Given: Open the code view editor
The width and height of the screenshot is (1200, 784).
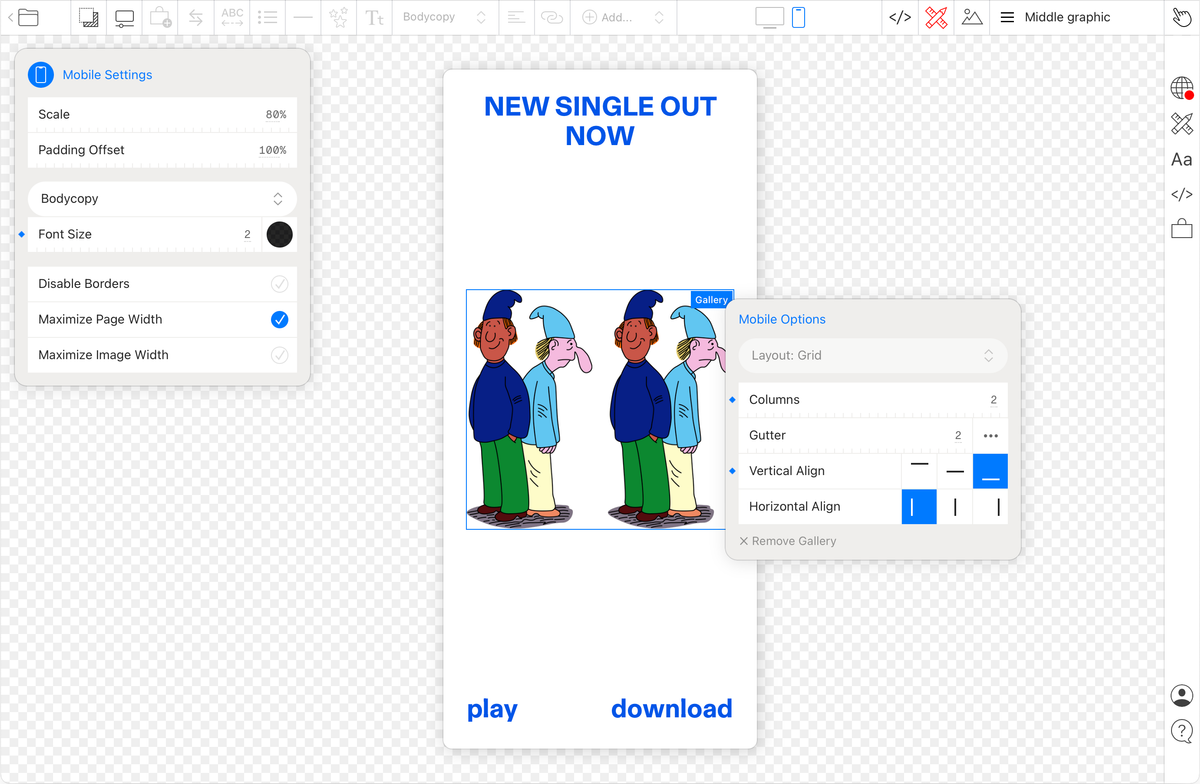Looking at the screenshot, I should pos(899,17).
